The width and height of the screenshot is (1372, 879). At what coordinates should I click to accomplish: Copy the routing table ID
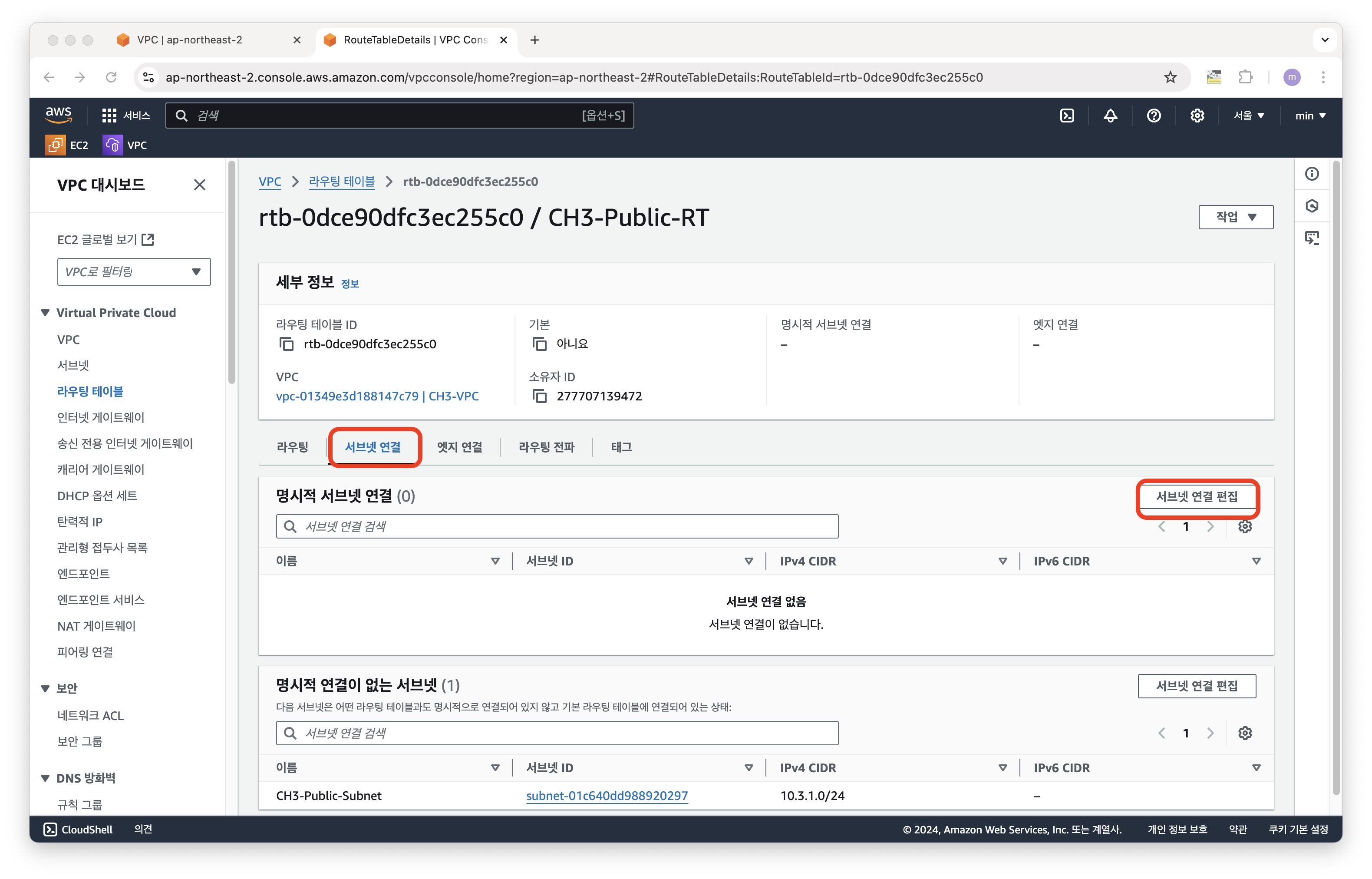coord(287,344)
